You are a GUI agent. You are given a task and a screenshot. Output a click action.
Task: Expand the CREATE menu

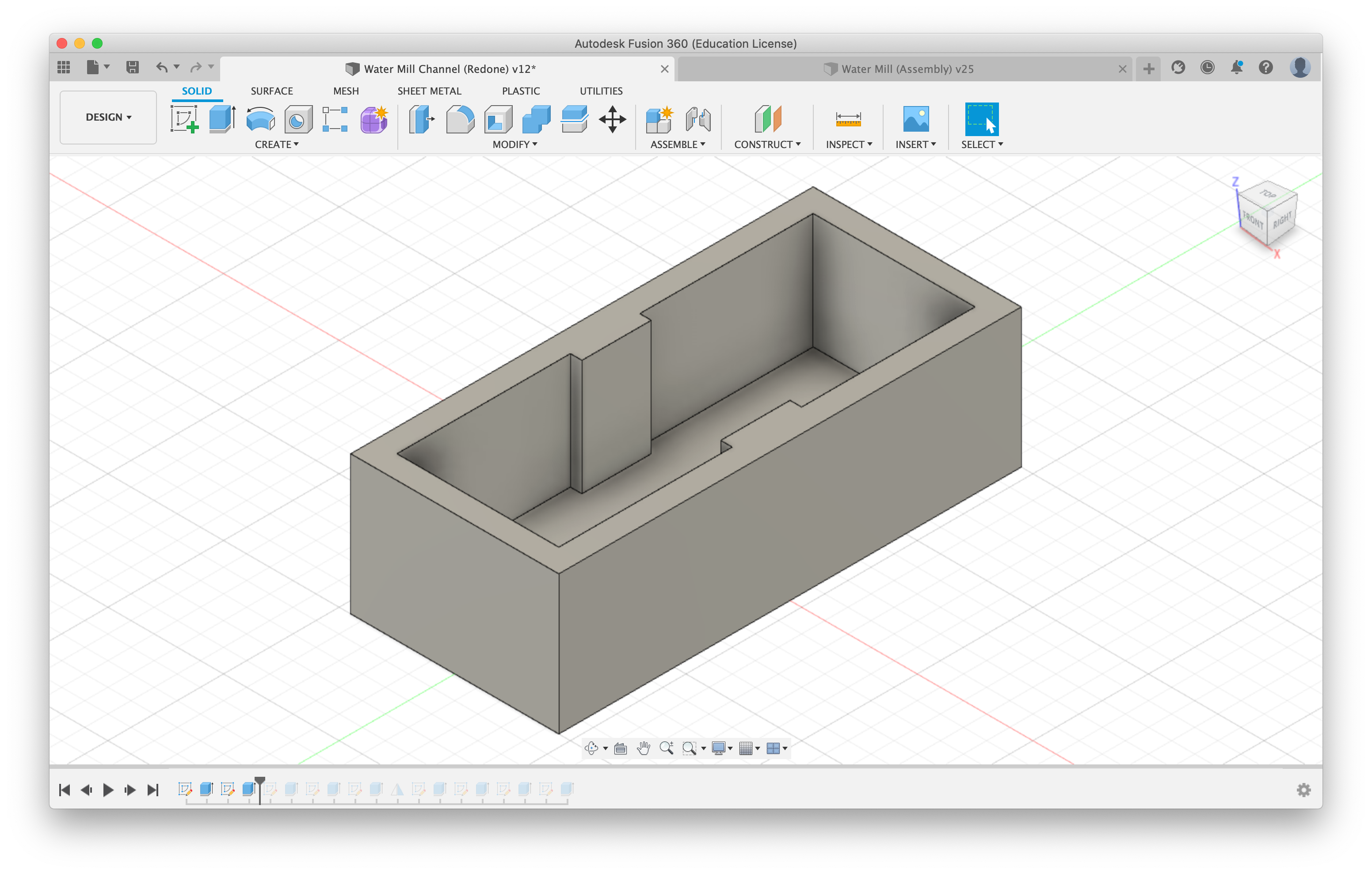click(276, 145)
